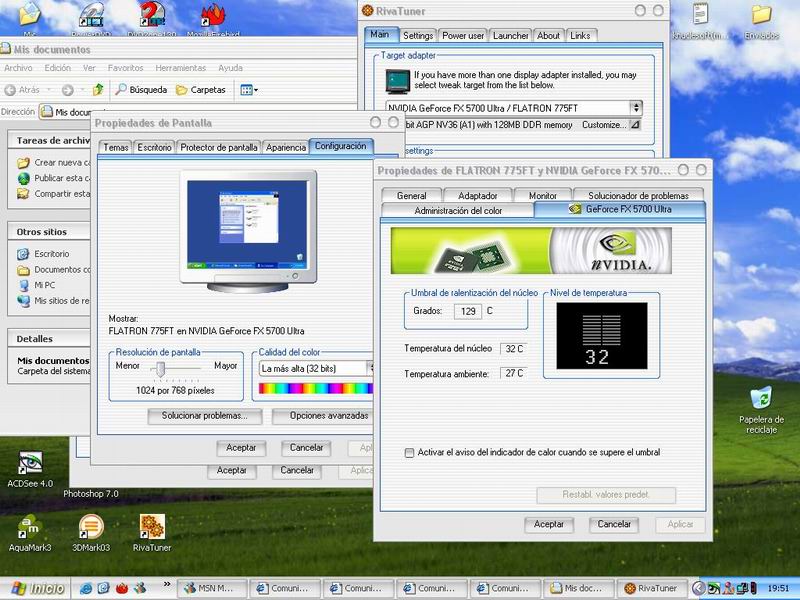The width and height of the screenshot is (800, 600).
Task: Expand hidden system tray icons arrow
Action: pyautogui.click(x=699, y=588)
